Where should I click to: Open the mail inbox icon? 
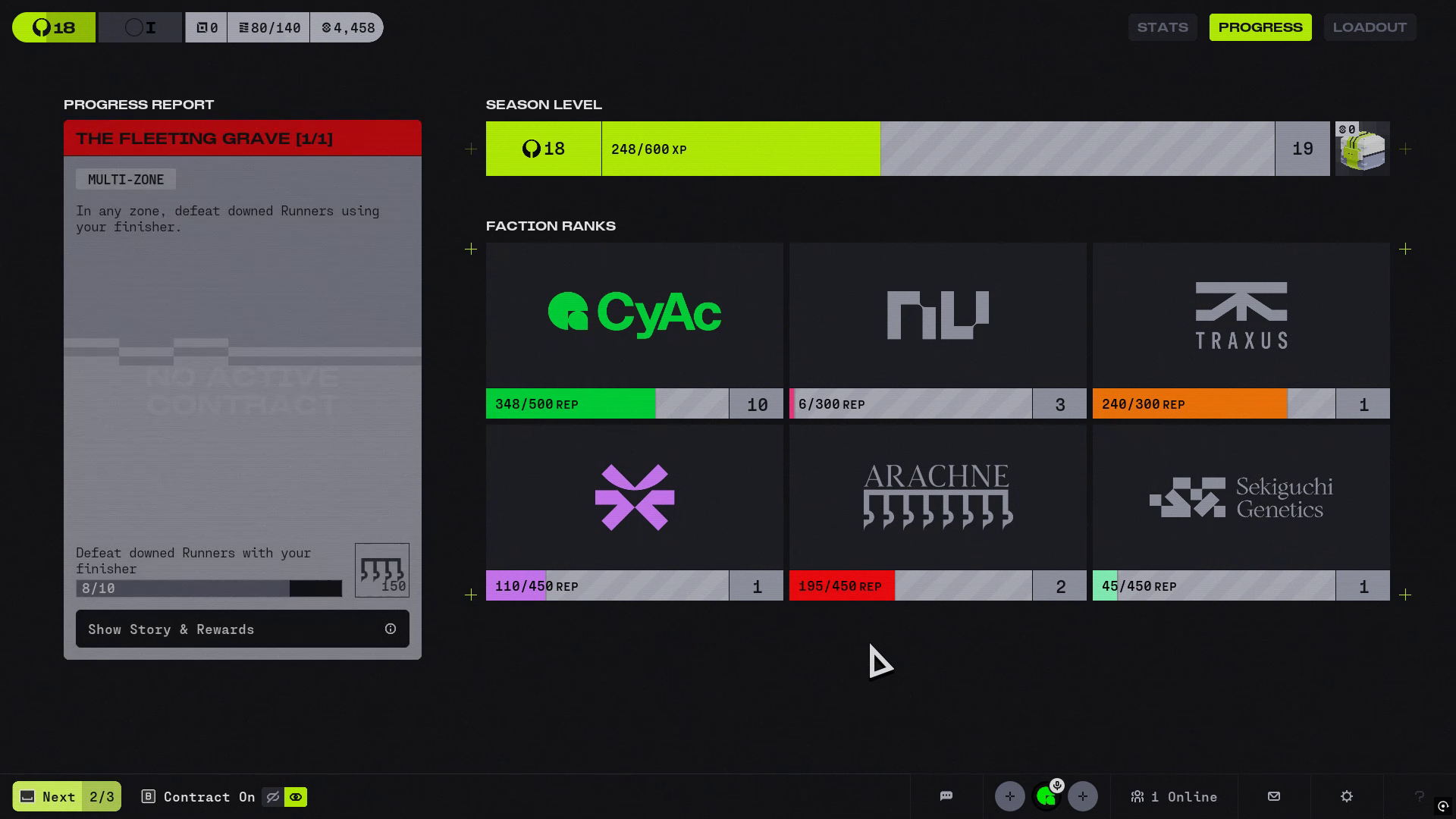pos(1274,796)
